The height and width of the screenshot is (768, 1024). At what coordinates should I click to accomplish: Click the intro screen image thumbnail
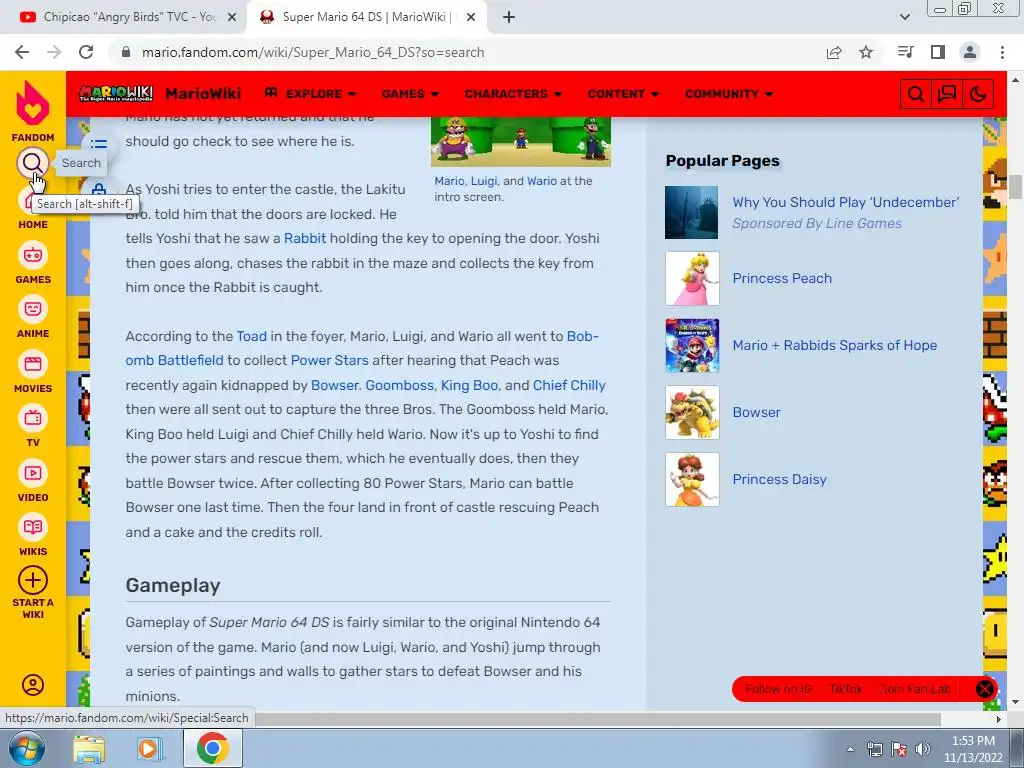click(x=520, y=142)
